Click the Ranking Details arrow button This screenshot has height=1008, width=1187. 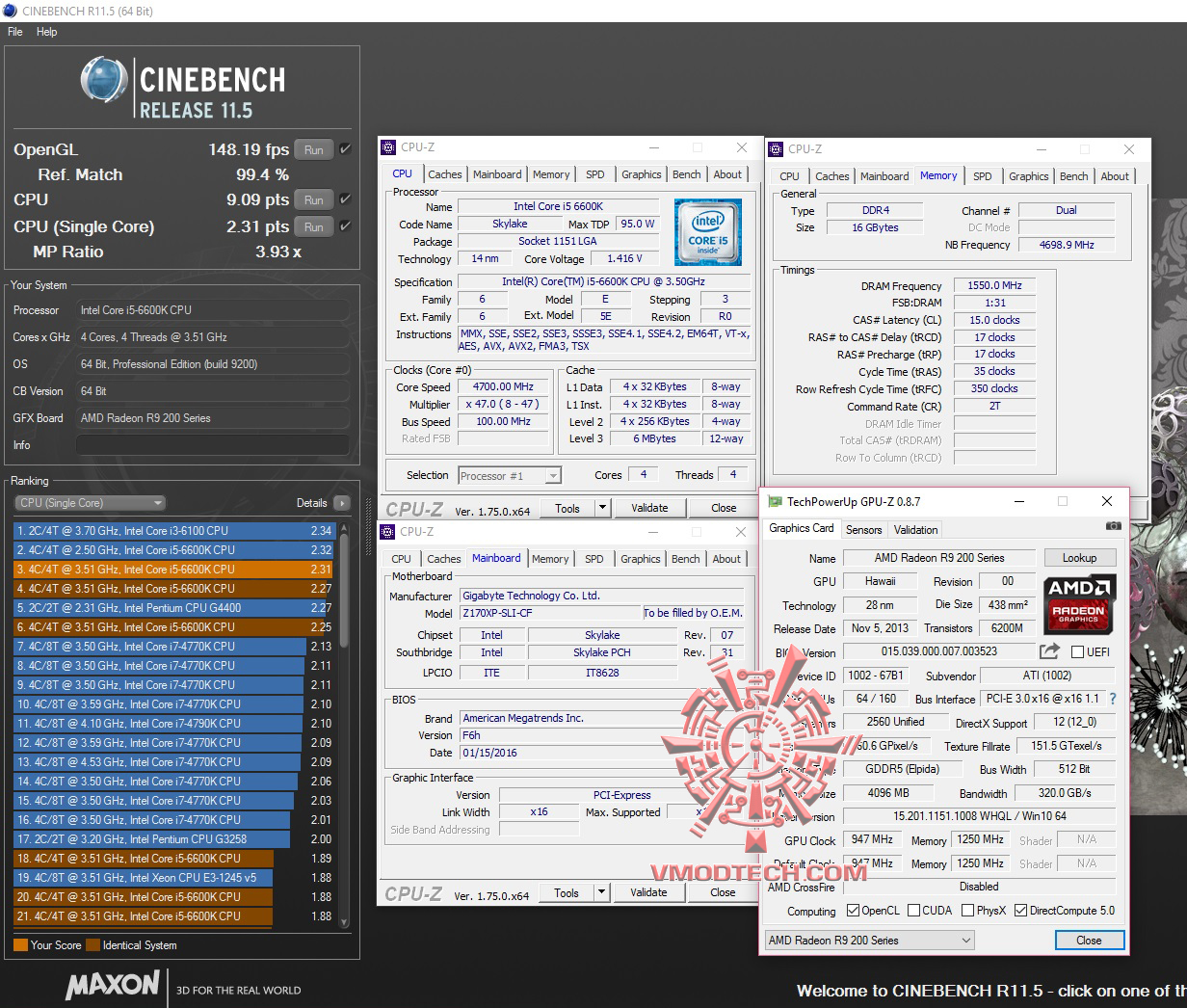(x=341, y=503)
